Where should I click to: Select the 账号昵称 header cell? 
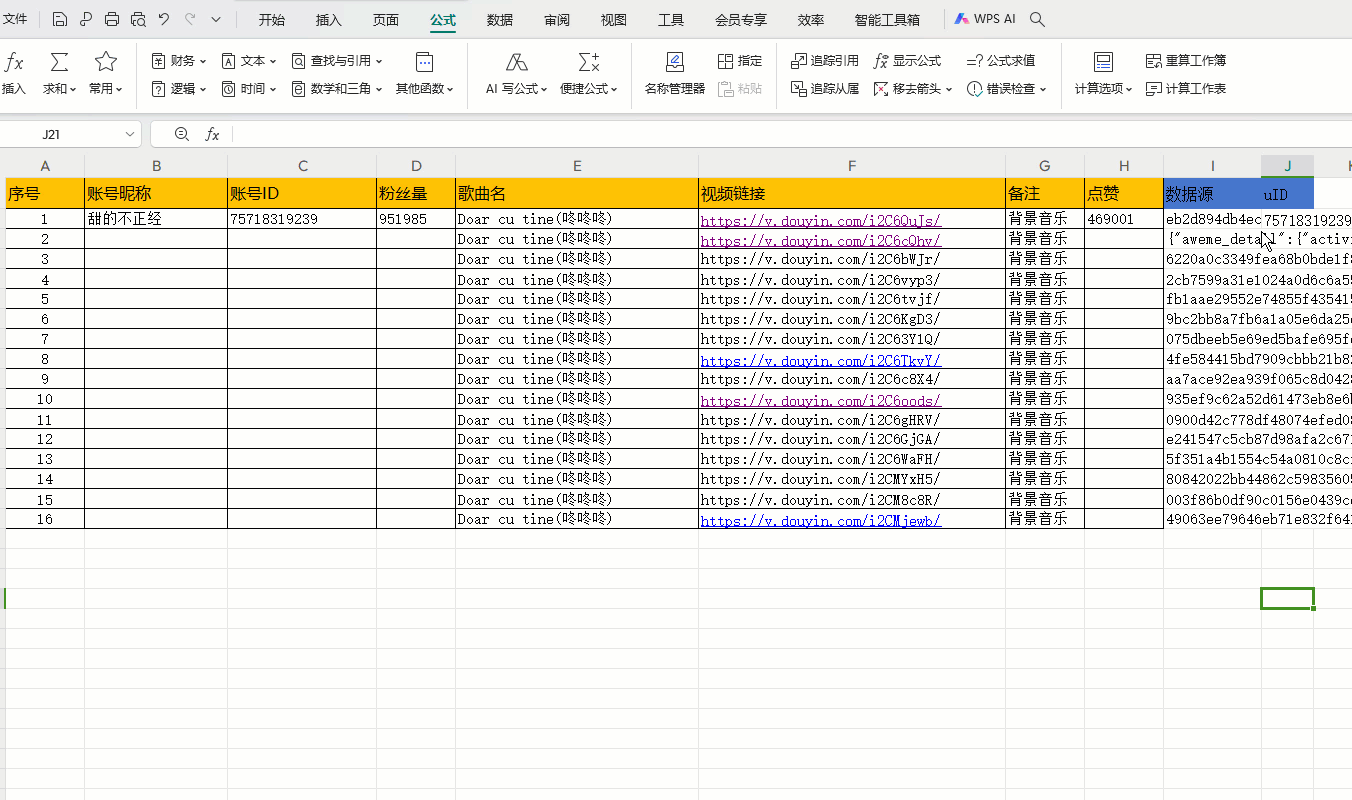pos(156,194)
